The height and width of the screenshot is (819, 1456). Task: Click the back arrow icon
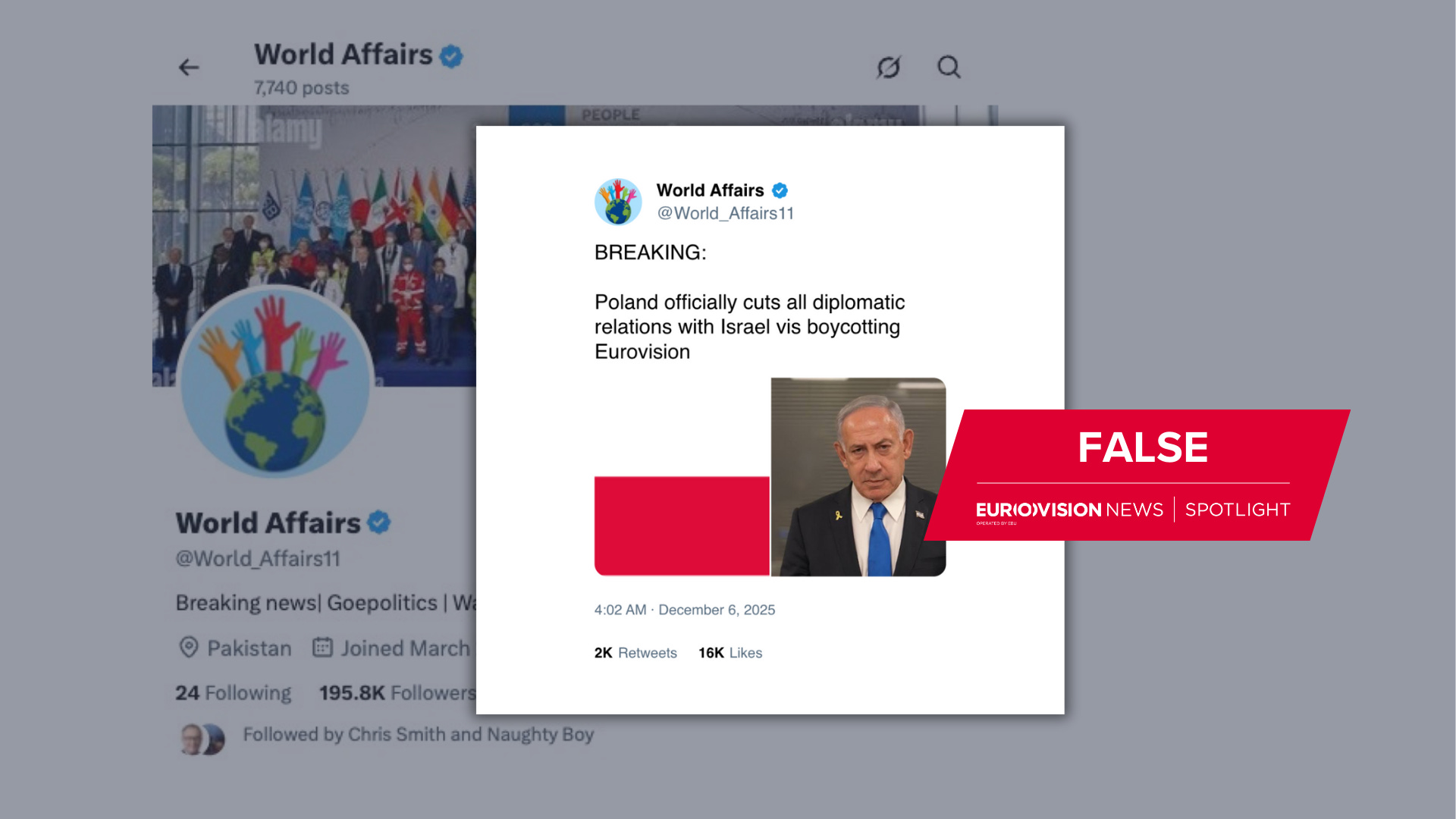(189, 67)
